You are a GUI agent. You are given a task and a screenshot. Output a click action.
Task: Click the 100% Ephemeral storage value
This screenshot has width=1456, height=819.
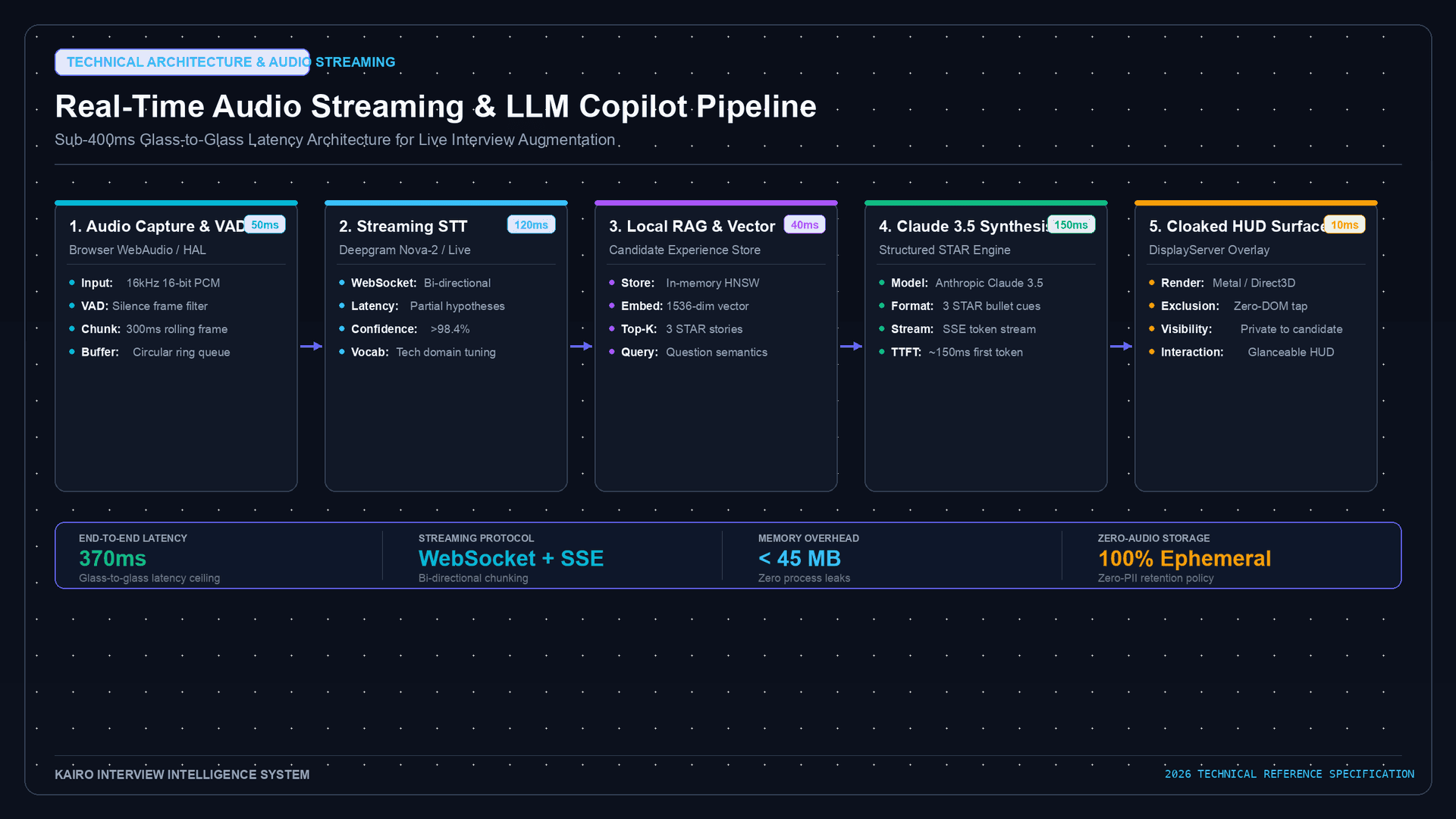[1185, 558]
